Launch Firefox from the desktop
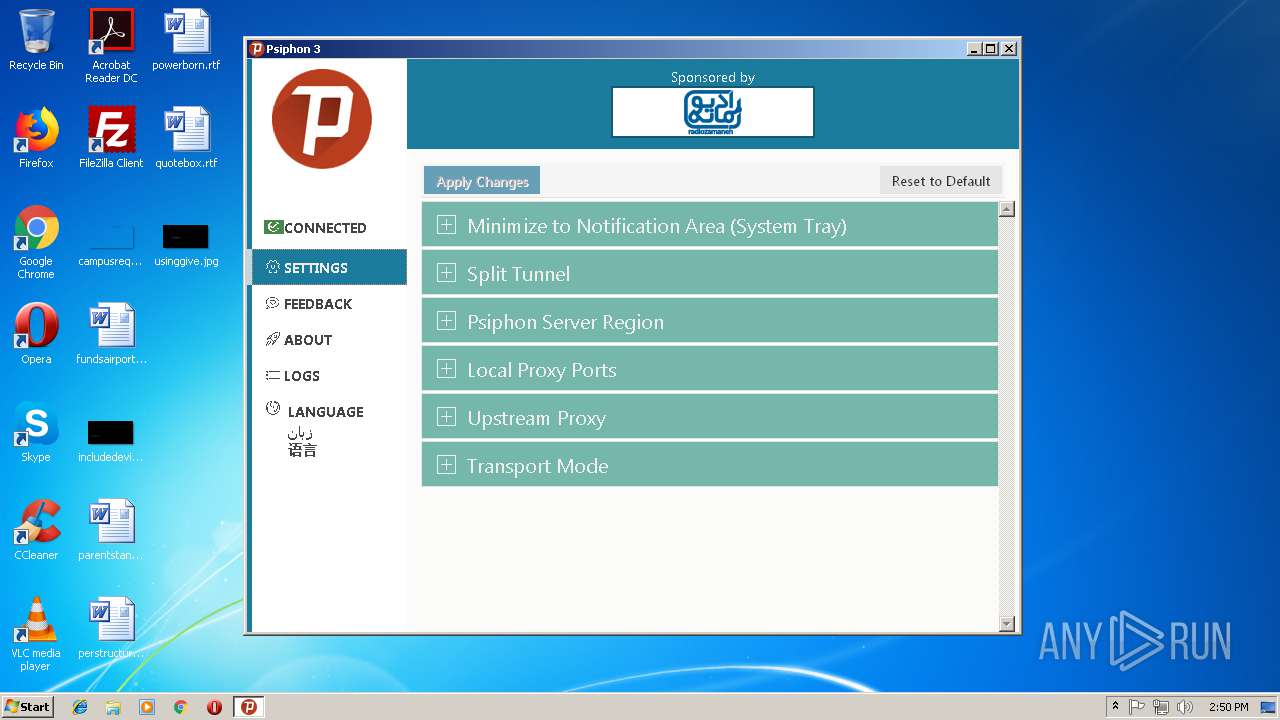This screenshot has width=1280, height=720. pos(36,138)
